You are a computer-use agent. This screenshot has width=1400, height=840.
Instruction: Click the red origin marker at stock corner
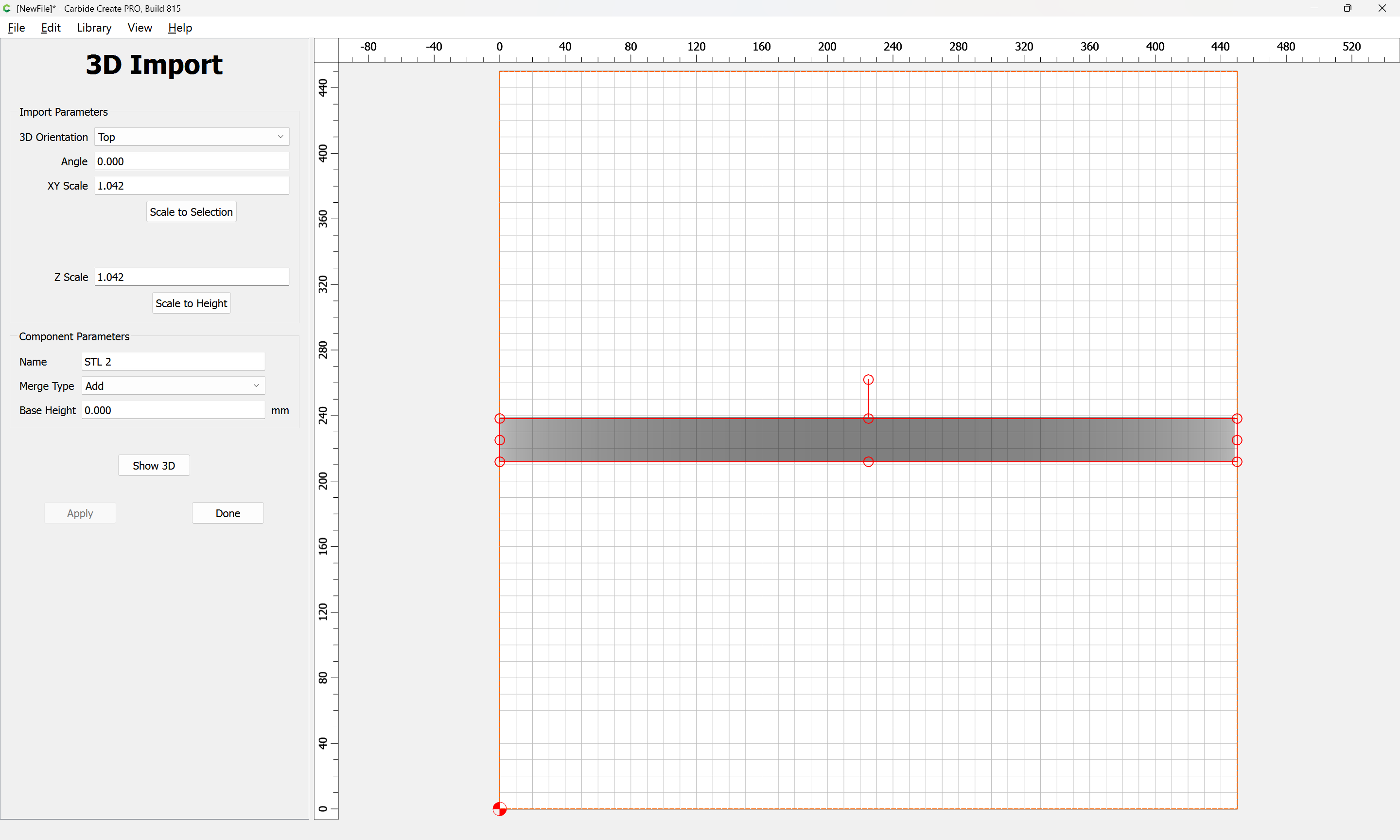(x=500, y=809)
